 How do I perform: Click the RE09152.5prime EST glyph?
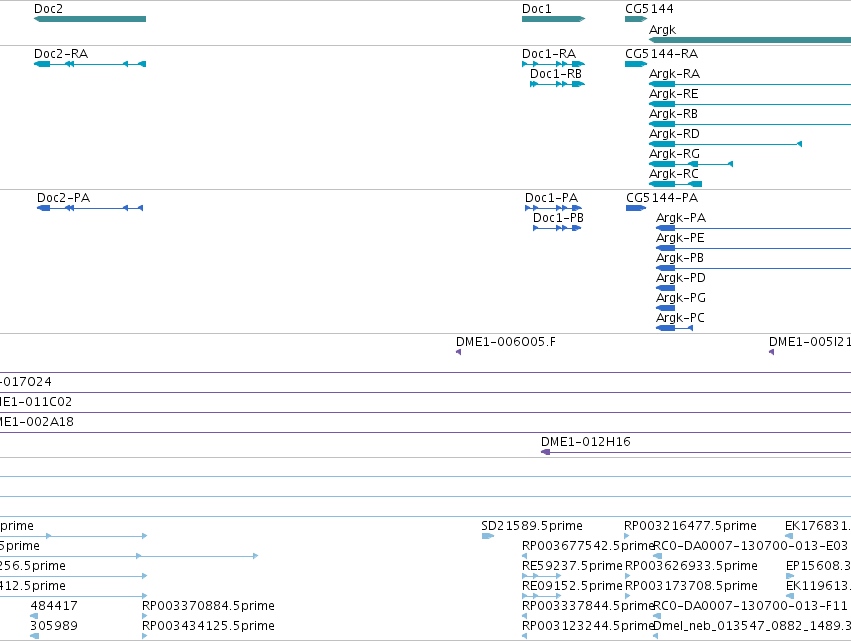(x=542, y=596)
